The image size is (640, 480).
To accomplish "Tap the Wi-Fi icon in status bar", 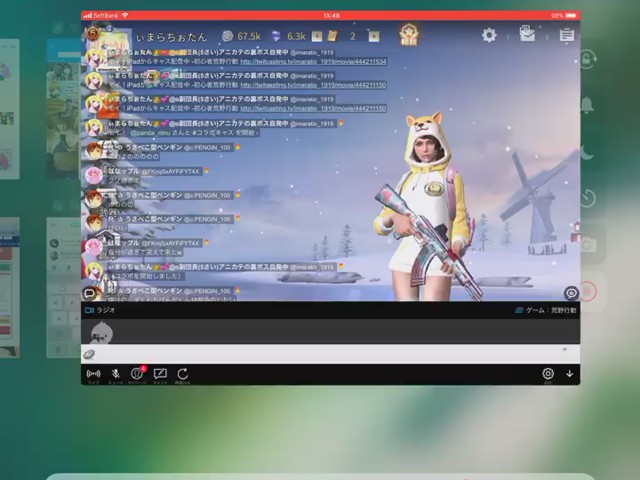I will (125, 16).
